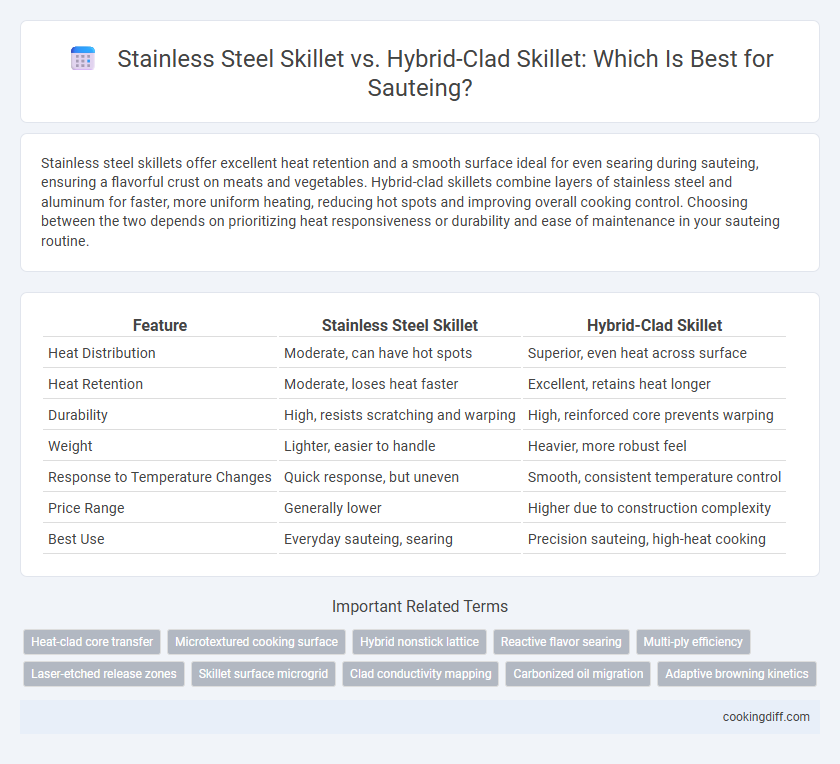
Task: Click the calendar icon beside the title
Action: [x=83, y=58]
